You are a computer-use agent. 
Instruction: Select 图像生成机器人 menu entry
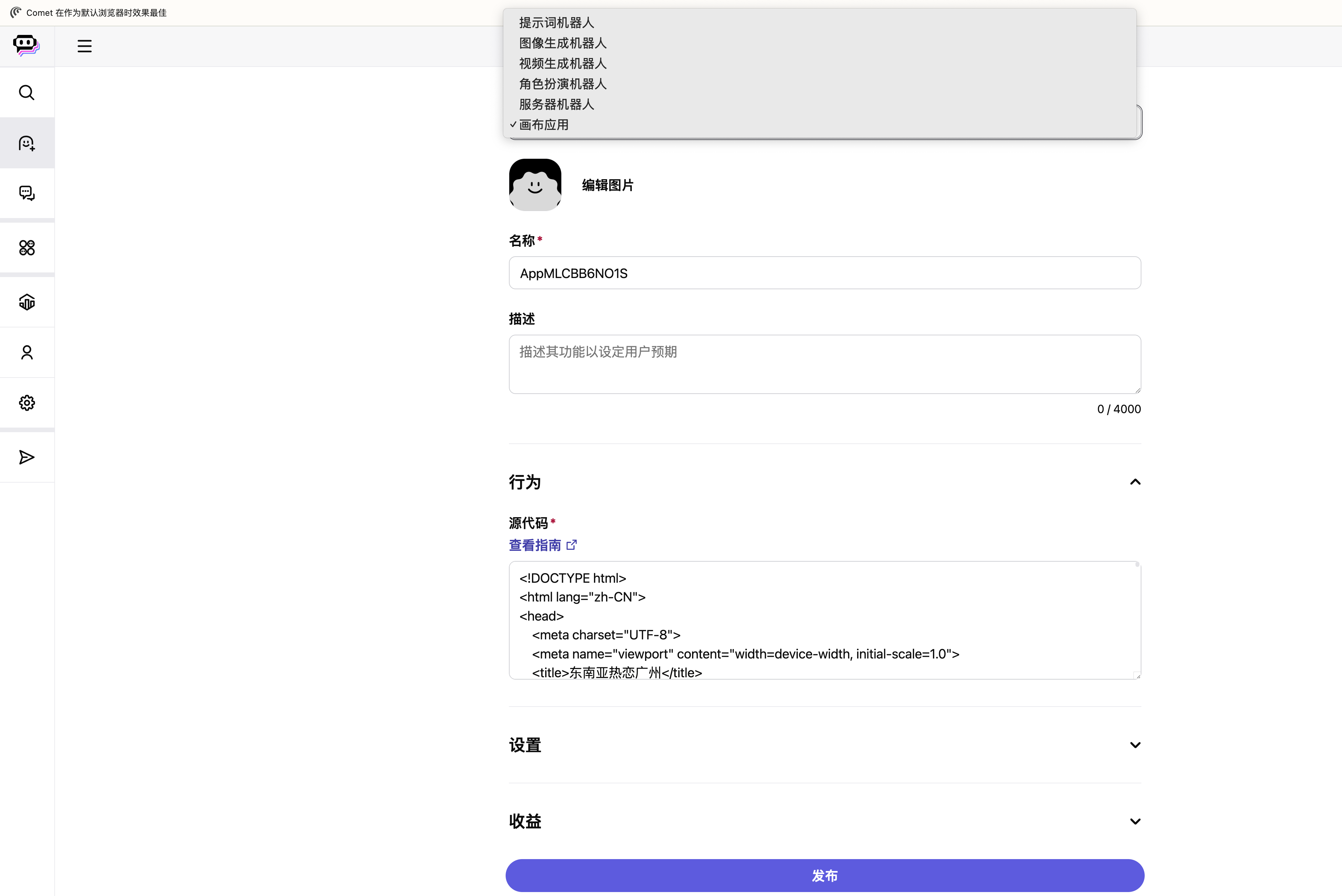(562, 43)
